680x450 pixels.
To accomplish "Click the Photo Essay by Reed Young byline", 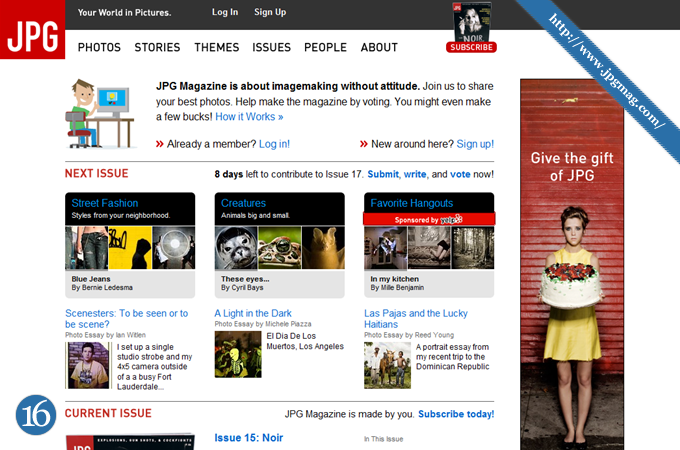I will (x=409, y=335).
